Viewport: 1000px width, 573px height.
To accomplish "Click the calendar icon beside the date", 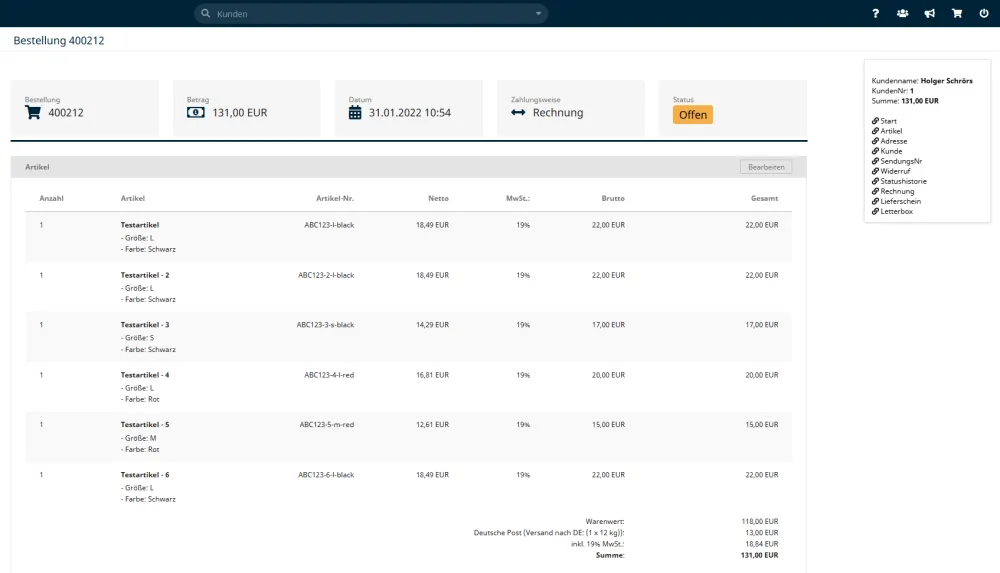I will (355, 112).
